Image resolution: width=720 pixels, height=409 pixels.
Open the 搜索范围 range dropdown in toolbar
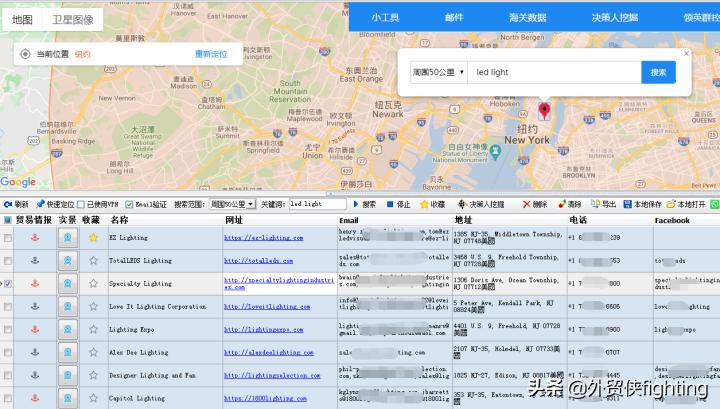(x=232, y=204)
